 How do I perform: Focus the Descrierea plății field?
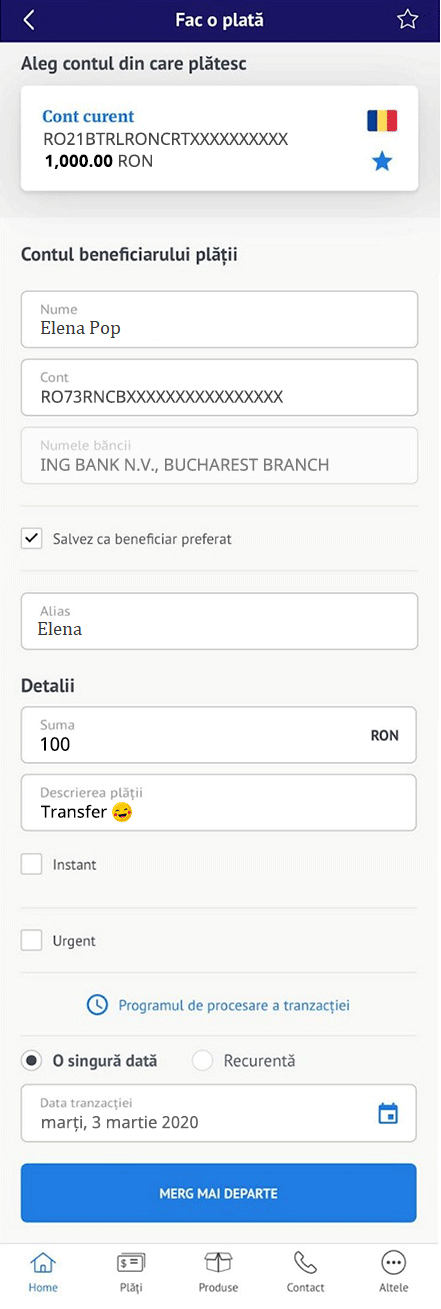219,802
